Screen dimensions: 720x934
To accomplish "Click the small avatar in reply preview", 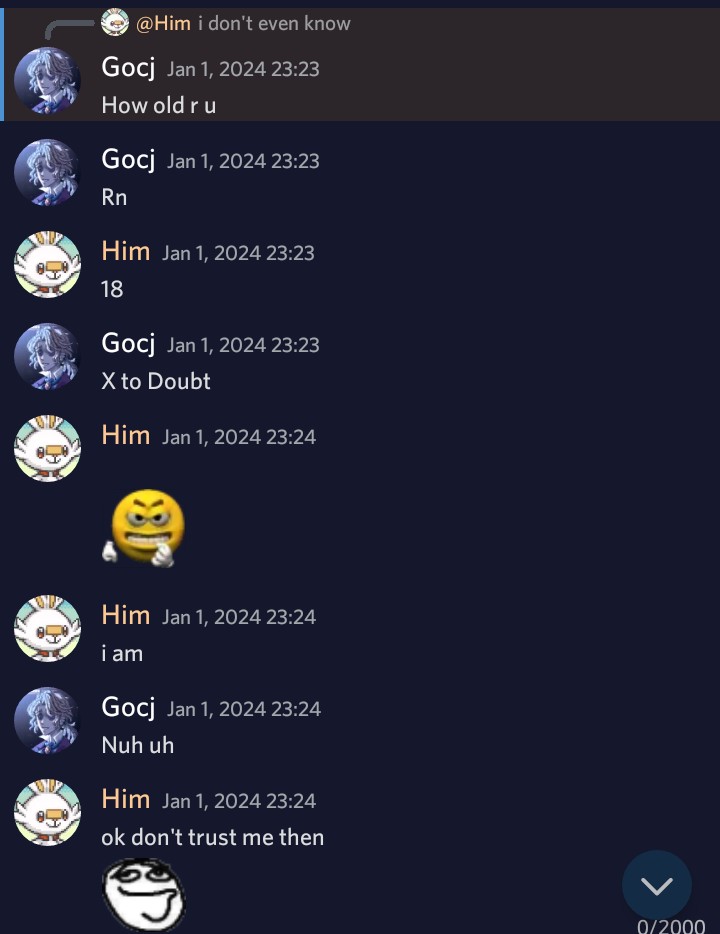I will tap(115, 23).
